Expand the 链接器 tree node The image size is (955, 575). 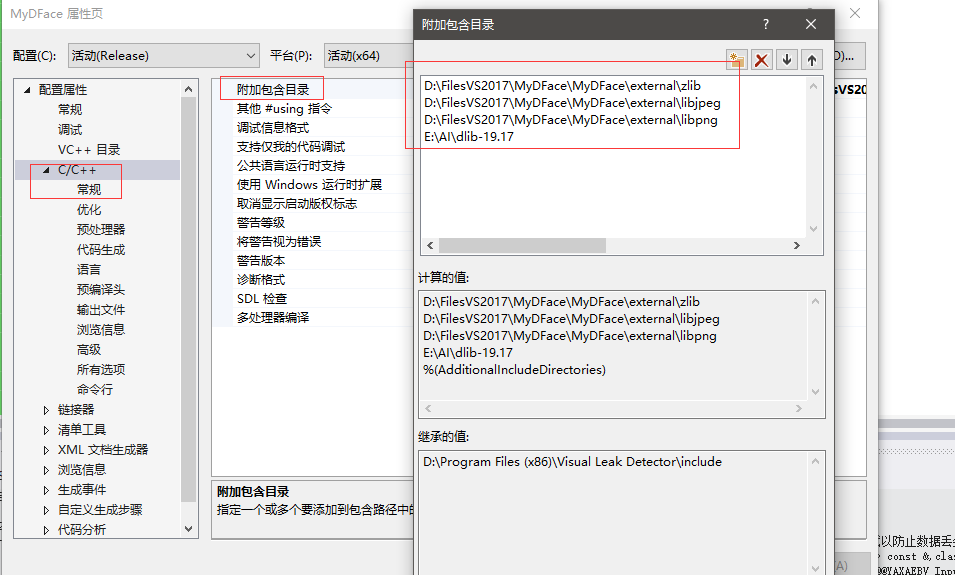point(46,410)
